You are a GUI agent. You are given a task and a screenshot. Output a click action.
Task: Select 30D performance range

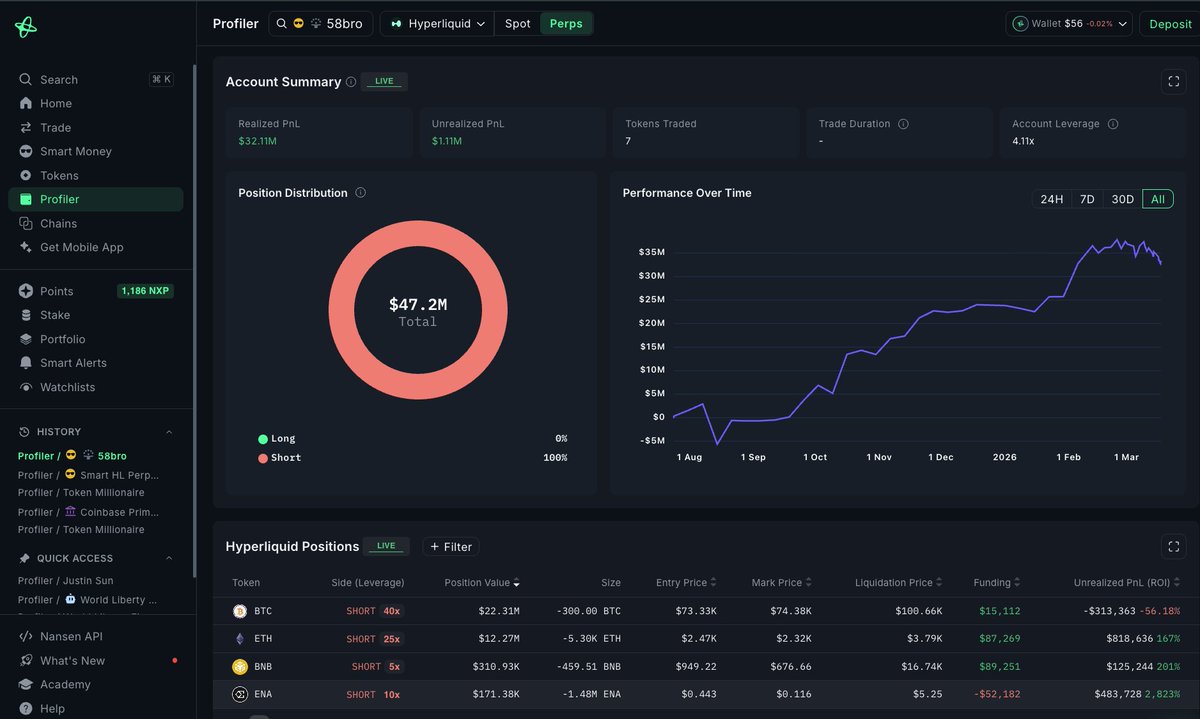pos(1123,199)
